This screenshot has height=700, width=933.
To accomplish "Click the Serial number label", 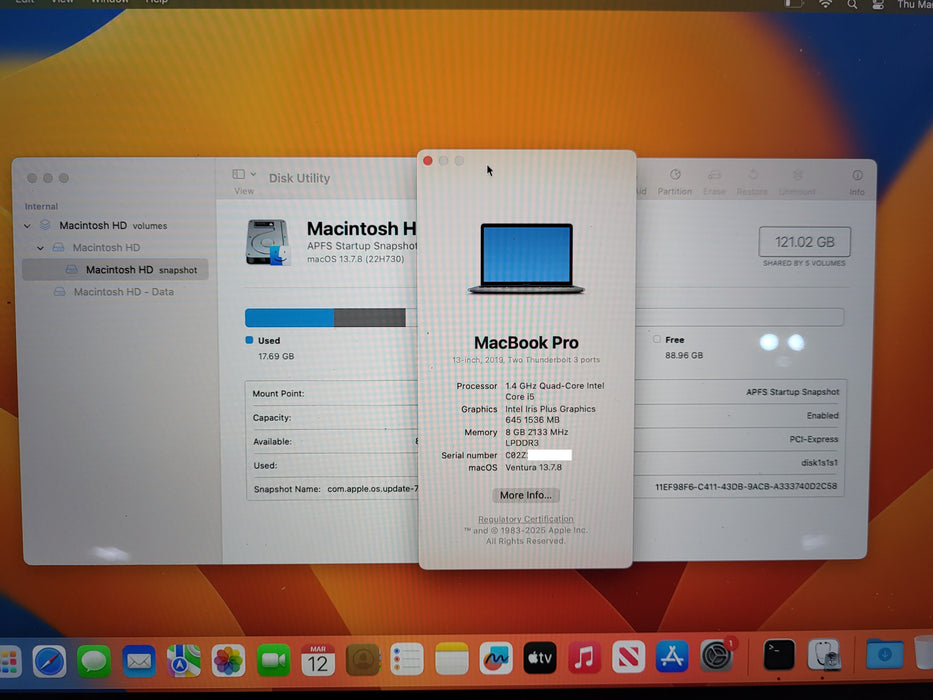I will tap(469, 455).
